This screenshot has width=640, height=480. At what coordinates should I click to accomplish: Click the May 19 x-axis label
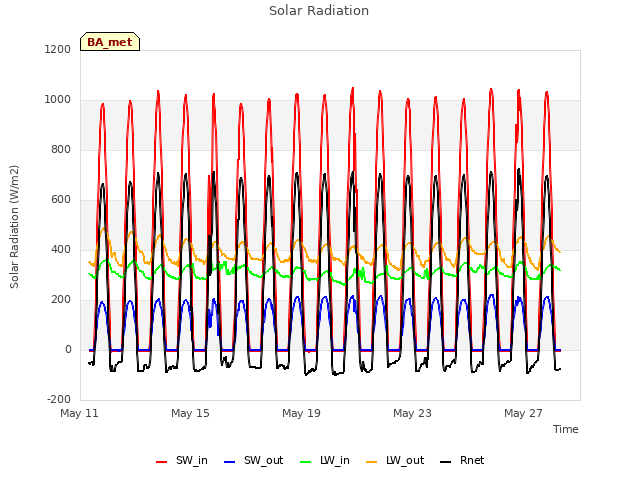[x=301, y=413]
